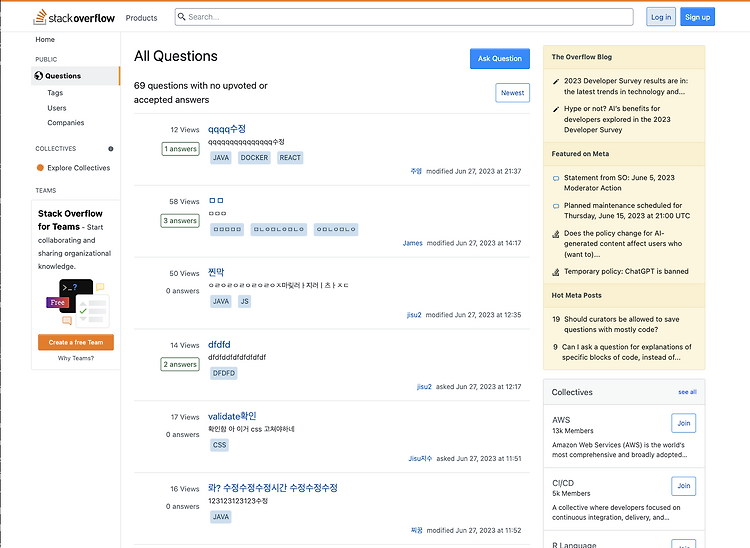
Task: Click the 2 answers badge
Action: [180, 364]
